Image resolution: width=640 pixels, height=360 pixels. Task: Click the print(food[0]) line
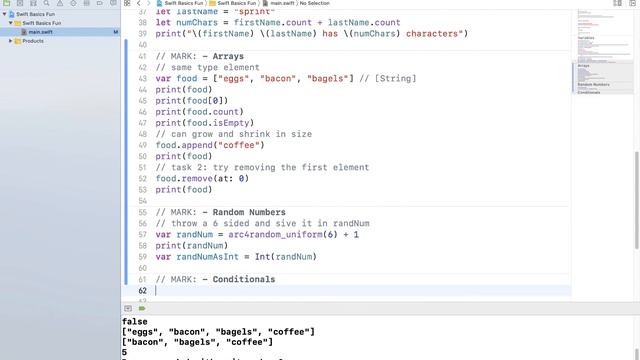coord(191,100)
